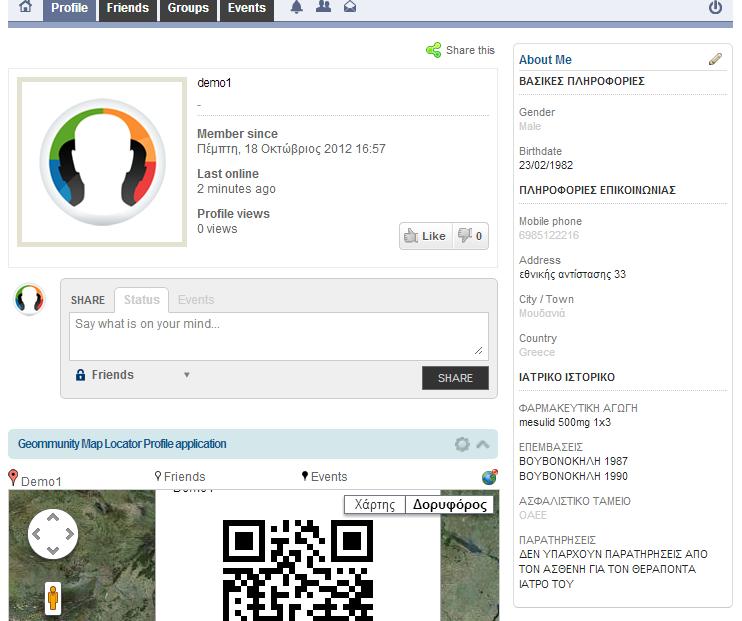This screenshot has width=742, height=621.
Task: Pan the map right arrow
Action: (70, 534)
